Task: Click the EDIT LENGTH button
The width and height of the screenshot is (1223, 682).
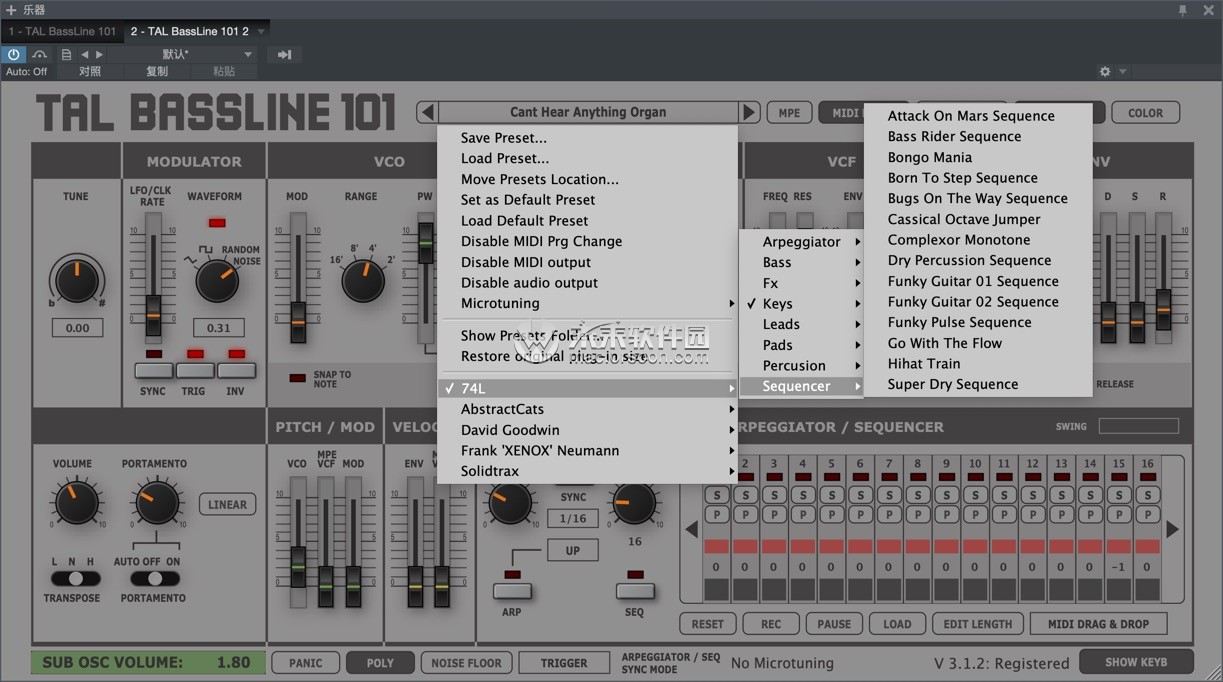Action: point(978,623)
